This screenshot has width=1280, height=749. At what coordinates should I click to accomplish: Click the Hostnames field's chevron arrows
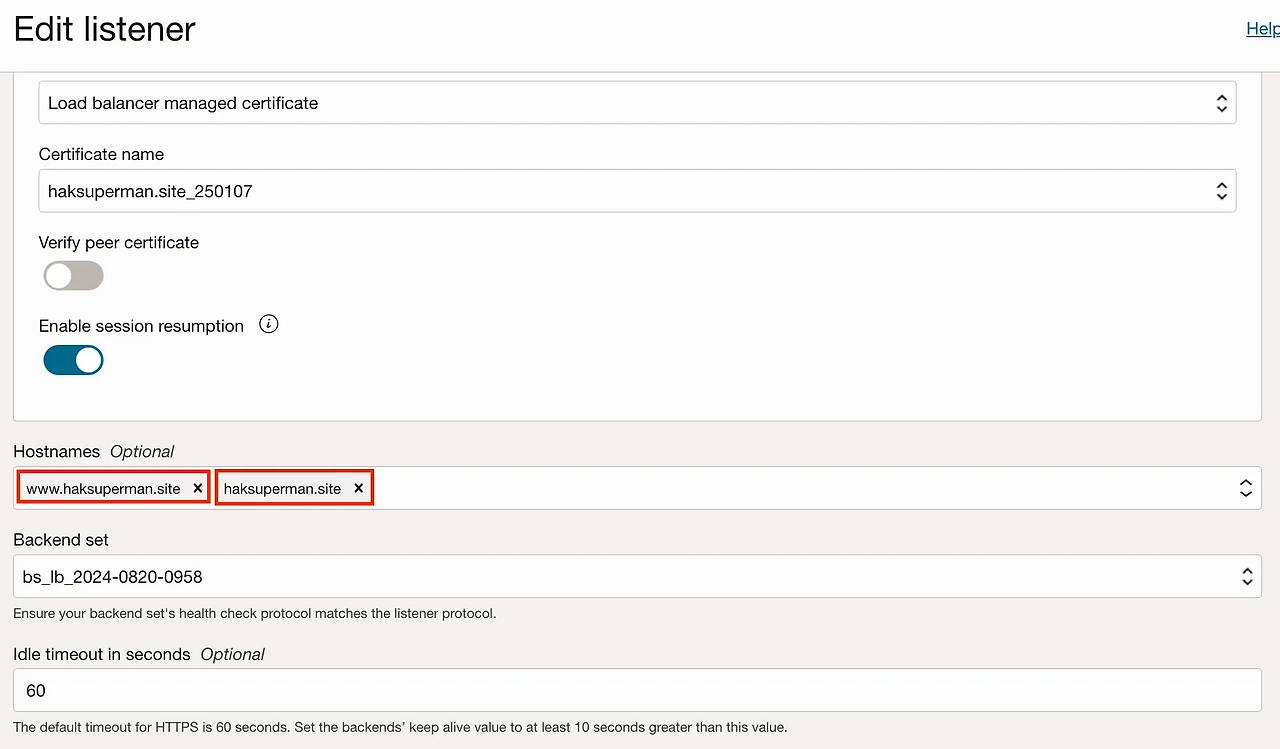[x=1246, y=488]
